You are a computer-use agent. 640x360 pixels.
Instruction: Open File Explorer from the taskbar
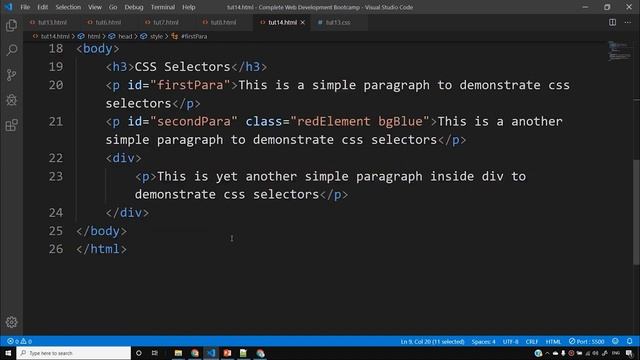point(178,353)
